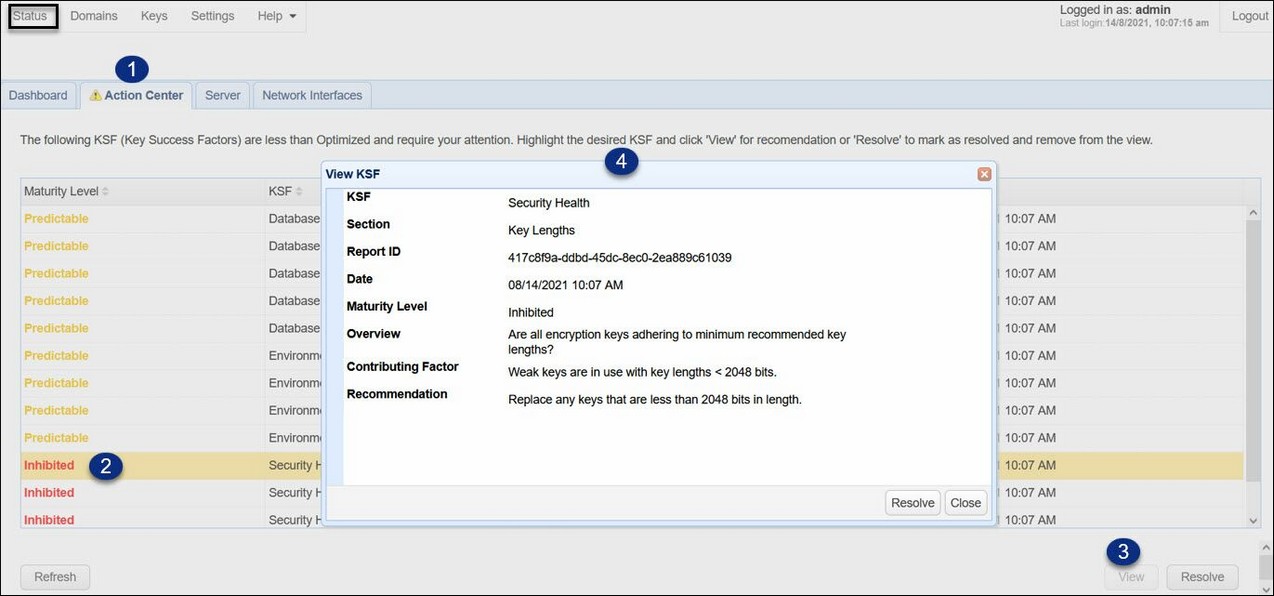Screen dimensions: 1274x596
Task: Click the Resolve button below the table
Action: [x=1202, y=577]
